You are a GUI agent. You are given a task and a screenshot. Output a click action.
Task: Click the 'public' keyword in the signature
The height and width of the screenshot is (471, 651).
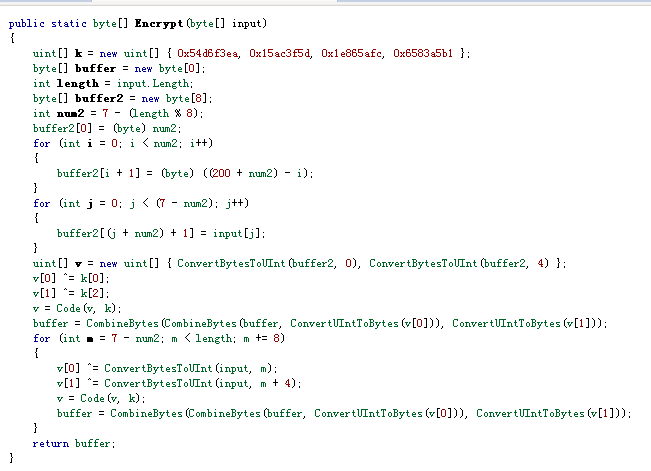pos(27,23)
